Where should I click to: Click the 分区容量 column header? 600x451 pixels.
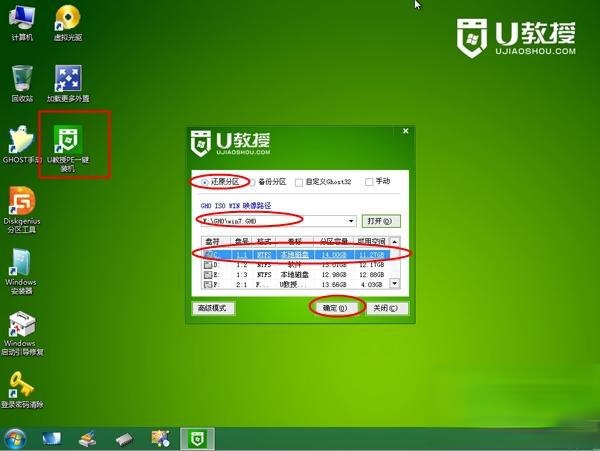coord(333,242)
